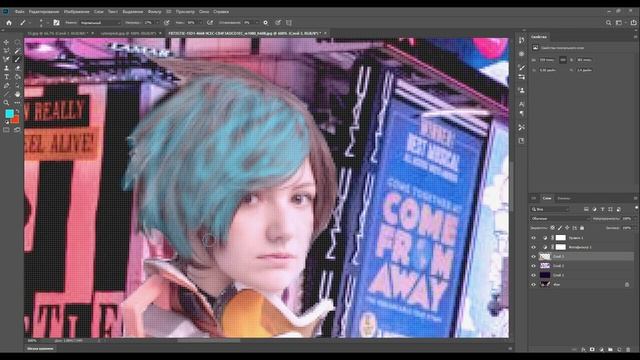Click the foreground cyan color swatch
Image resolution: width=640 pixels, height=360 pixels.
click(x=9, y=113)
